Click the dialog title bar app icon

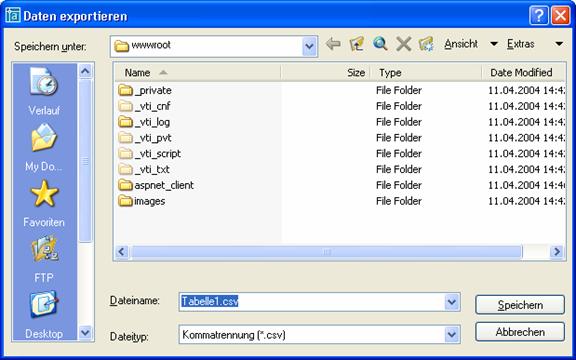pyautogui.click(x=13, y=15)
